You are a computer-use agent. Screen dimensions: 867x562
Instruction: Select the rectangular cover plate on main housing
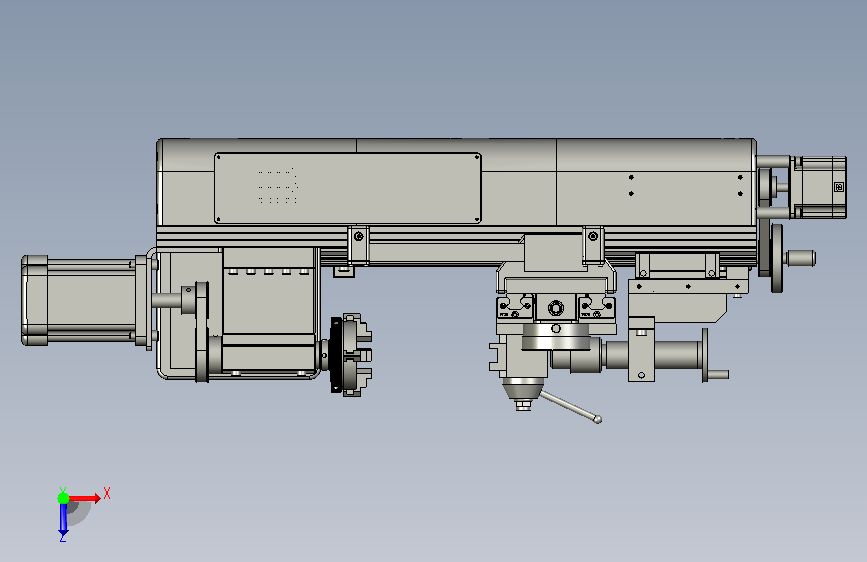[x=348, y=188]
